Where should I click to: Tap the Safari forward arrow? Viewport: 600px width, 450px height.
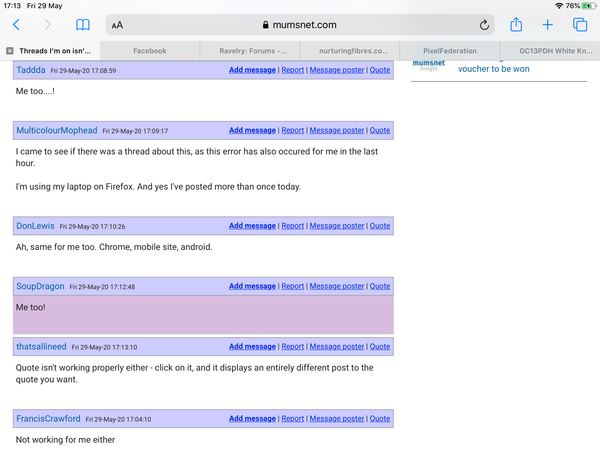47,25
